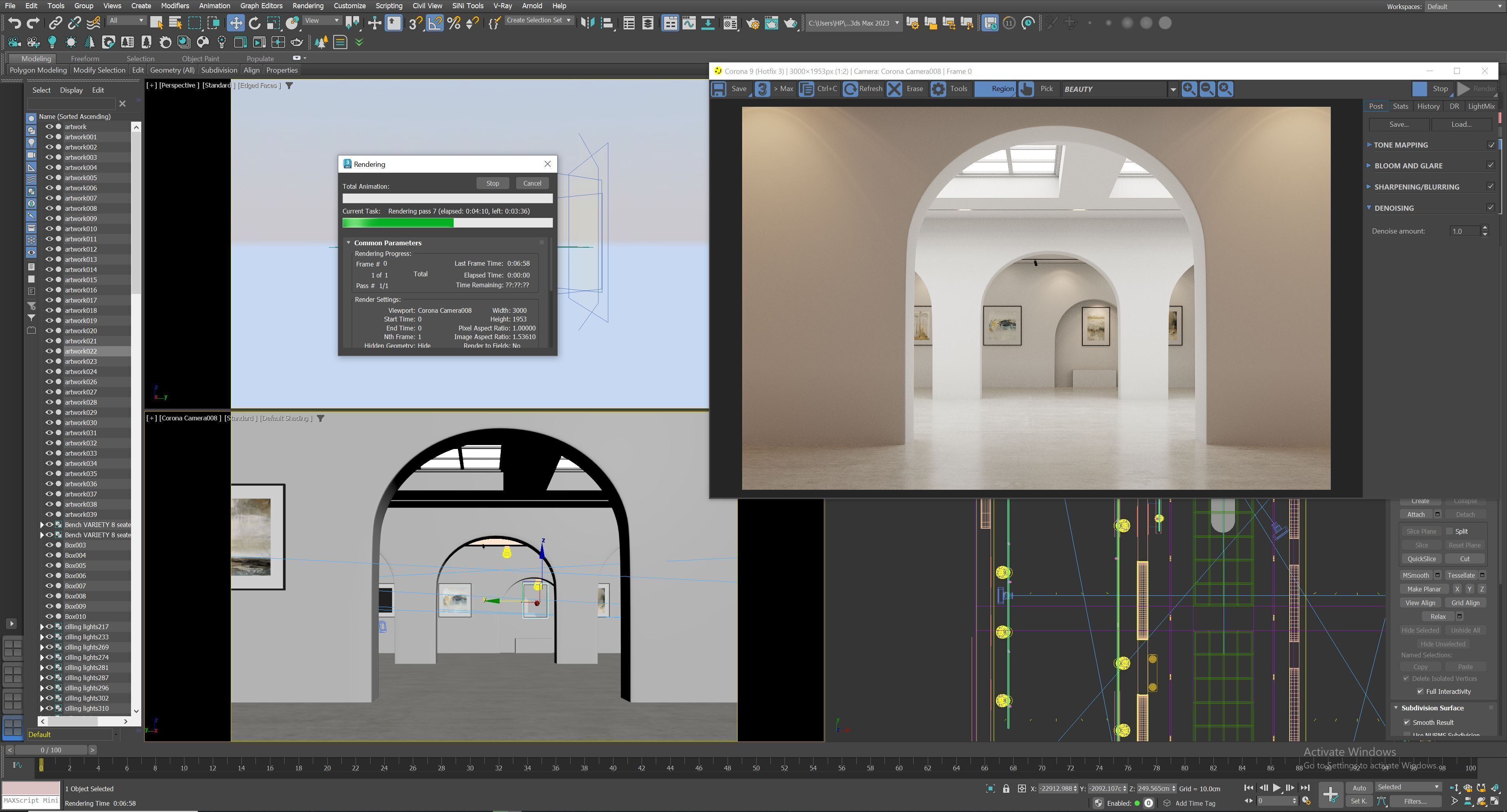The width and height of the screenshot is (1507, 812).
Task: Toggle visibility eye of artwork010
Action: click(50, 229)
